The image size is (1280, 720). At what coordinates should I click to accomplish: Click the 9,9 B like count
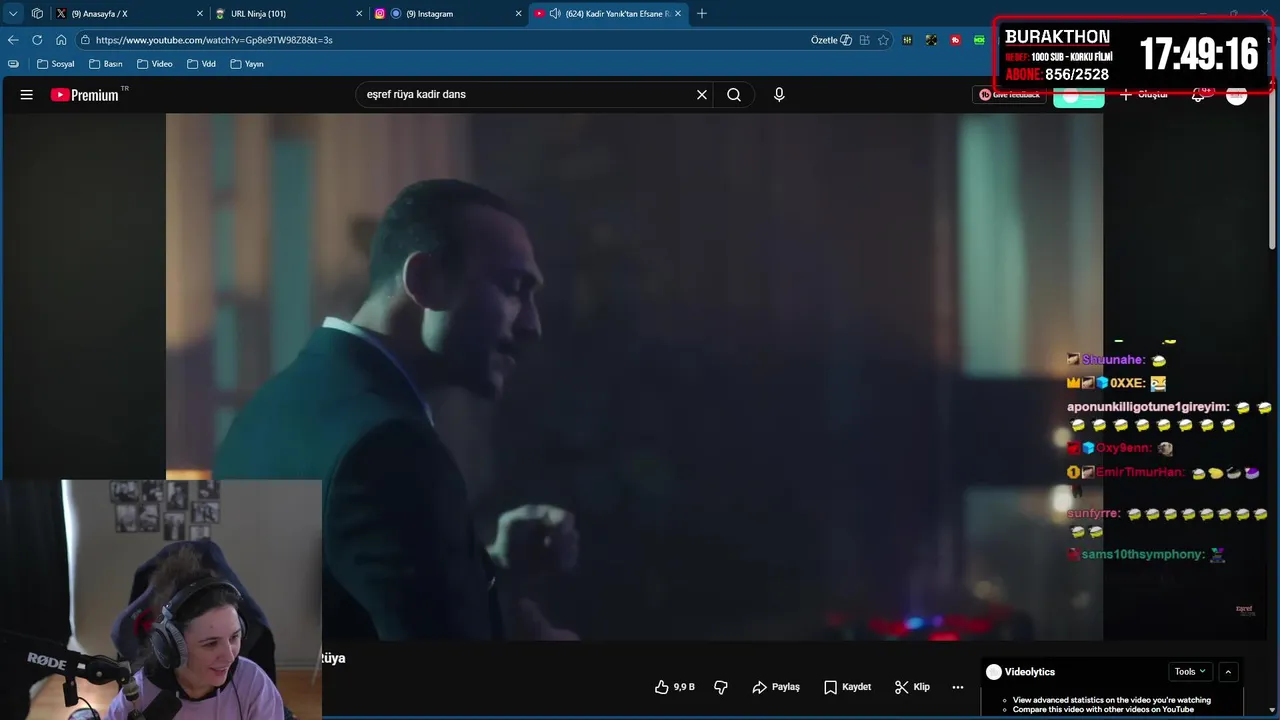tap(684, 687)
